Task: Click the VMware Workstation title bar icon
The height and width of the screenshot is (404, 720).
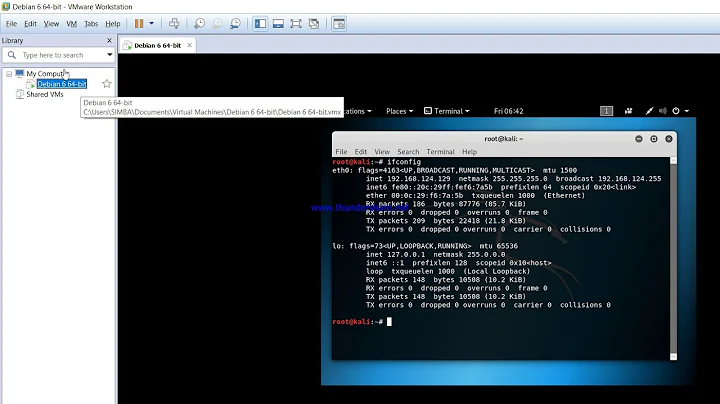Action: coord(6,6)
